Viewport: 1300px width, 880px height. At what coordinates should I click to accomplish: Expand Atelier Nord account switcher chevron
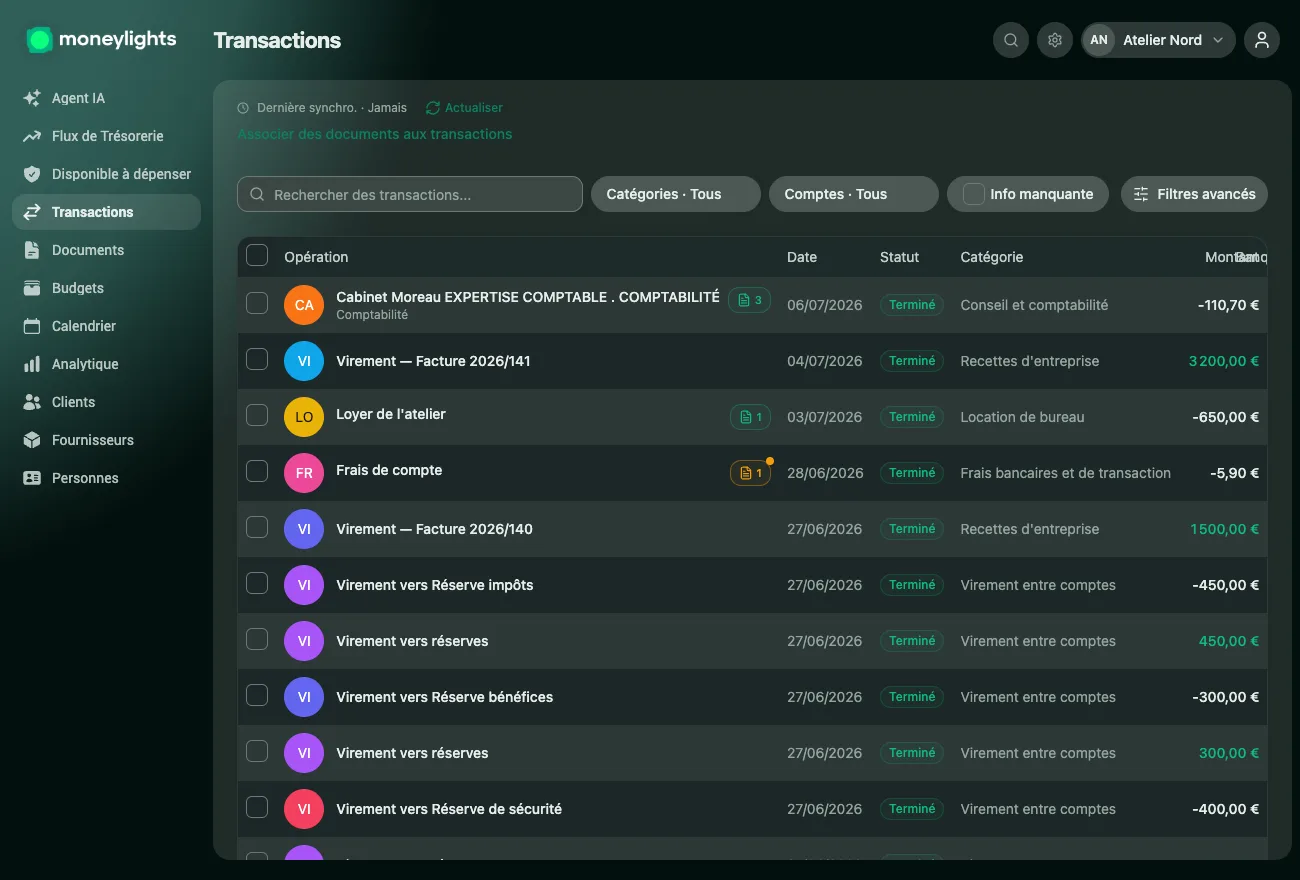coord(1218,40)
